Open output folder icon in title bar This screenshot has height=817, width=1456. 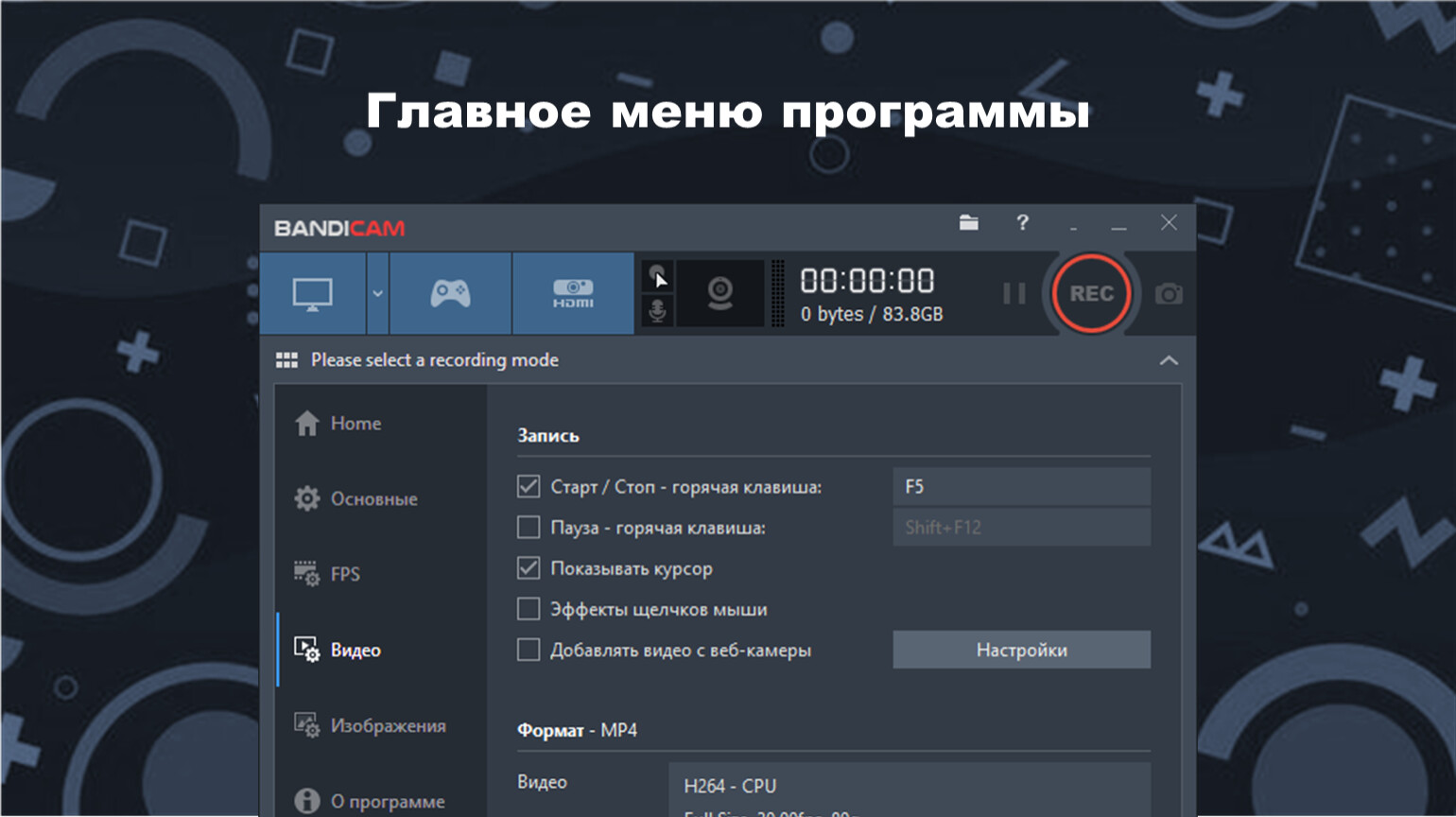coord(969,223)
